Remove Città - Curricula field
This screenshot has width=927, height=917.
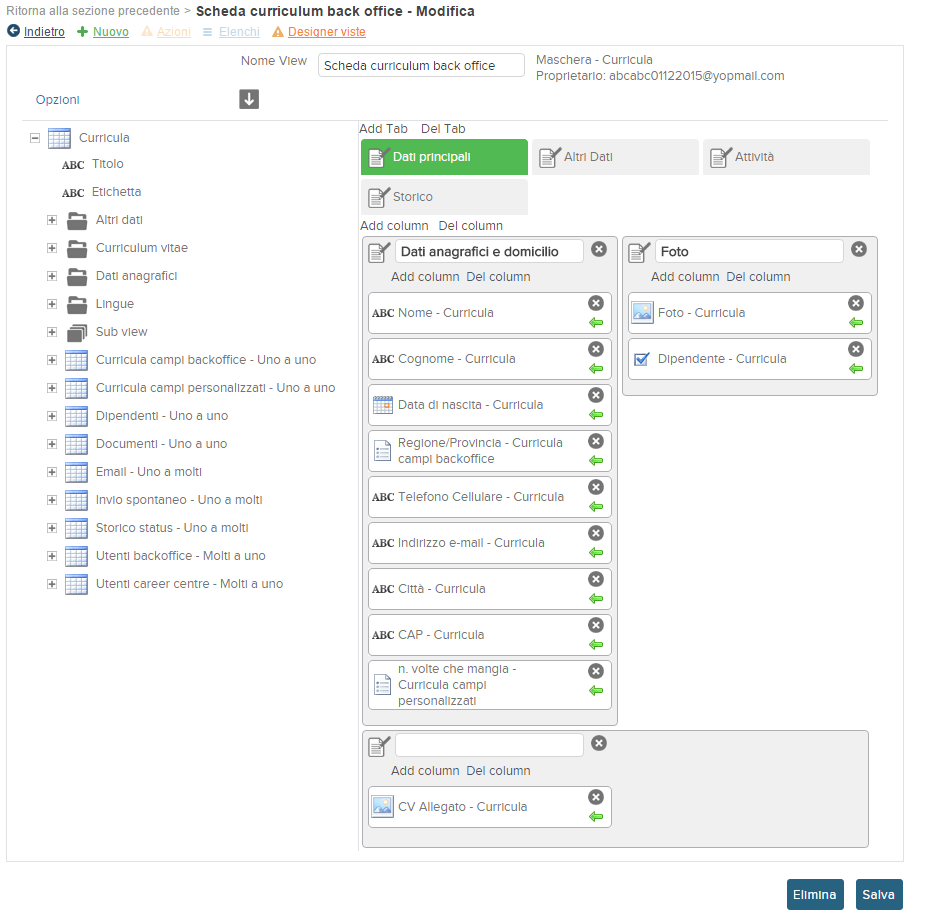(595, 580)
